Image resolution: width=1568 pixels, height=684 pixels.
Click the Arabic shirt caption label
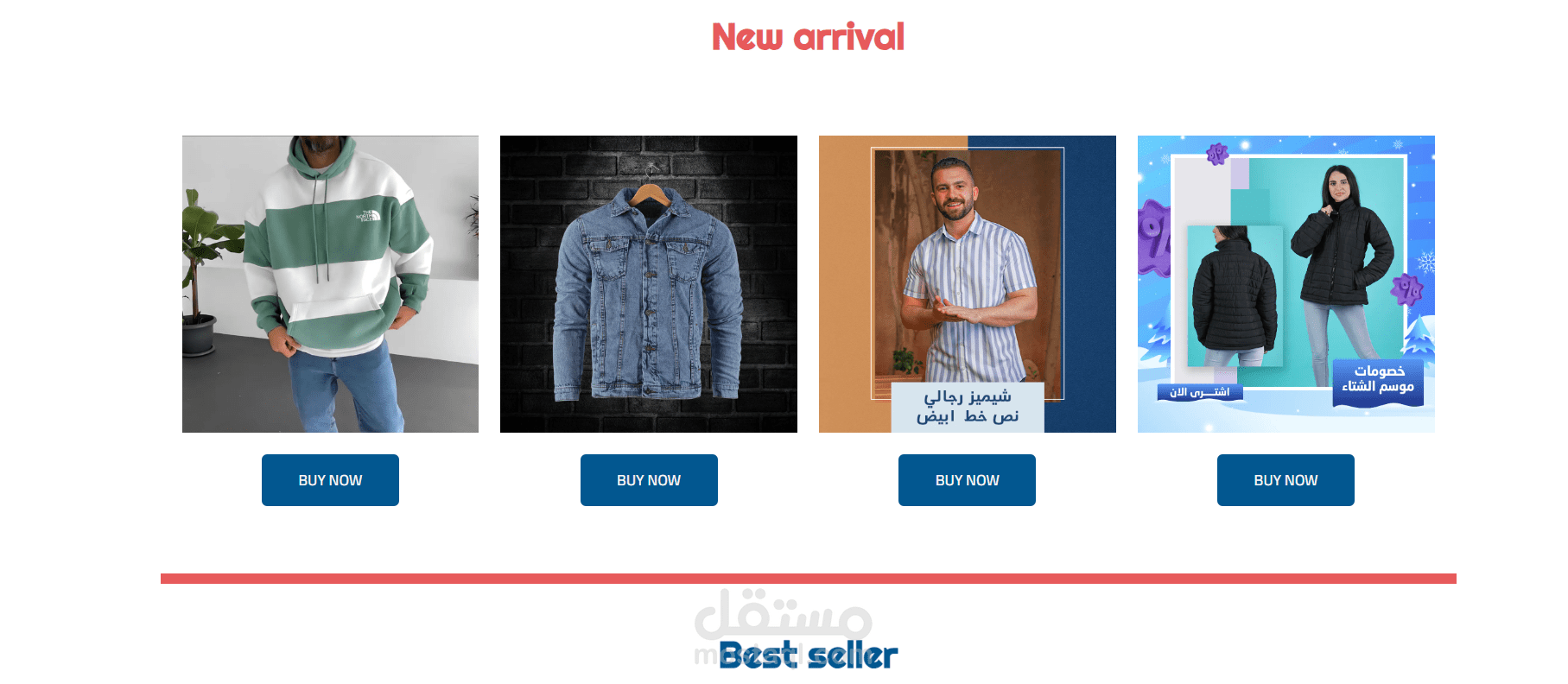(x=968, y=407)
